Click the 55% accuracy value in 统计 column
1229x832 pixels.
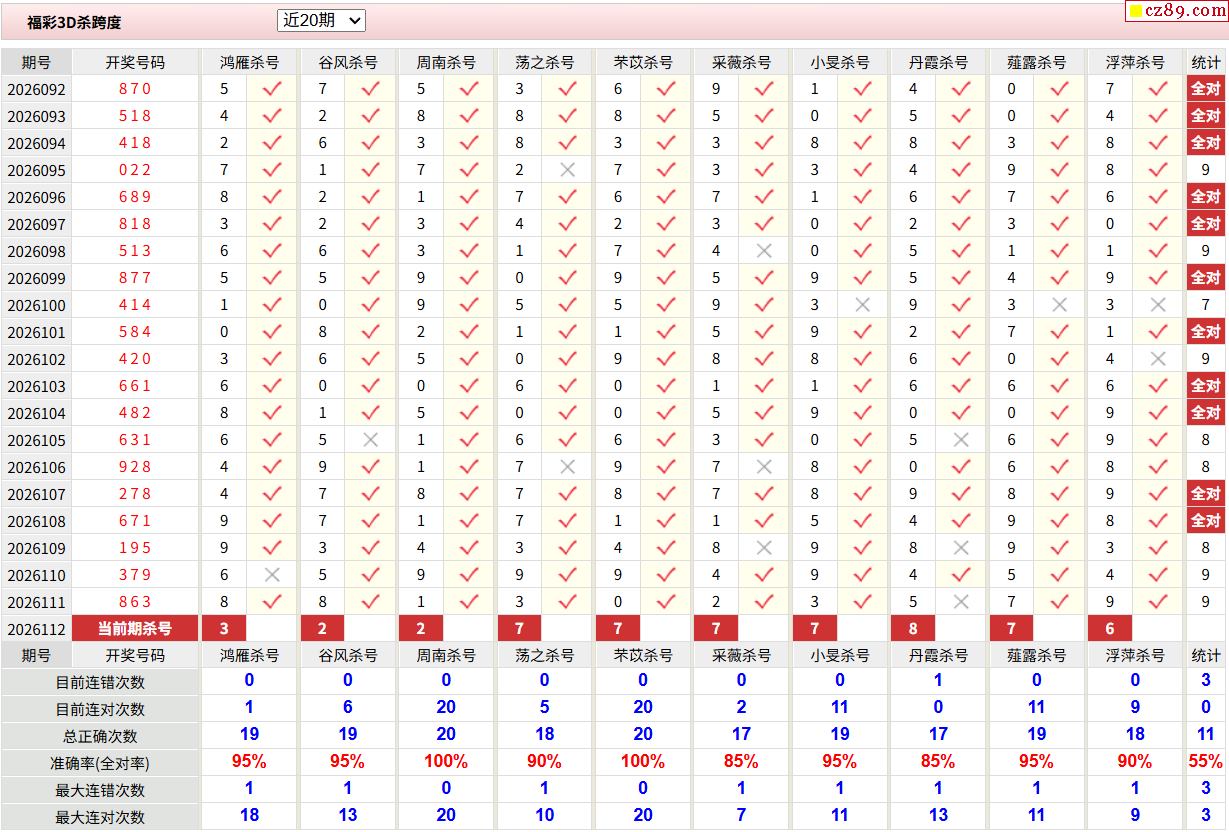point(1206,761)
